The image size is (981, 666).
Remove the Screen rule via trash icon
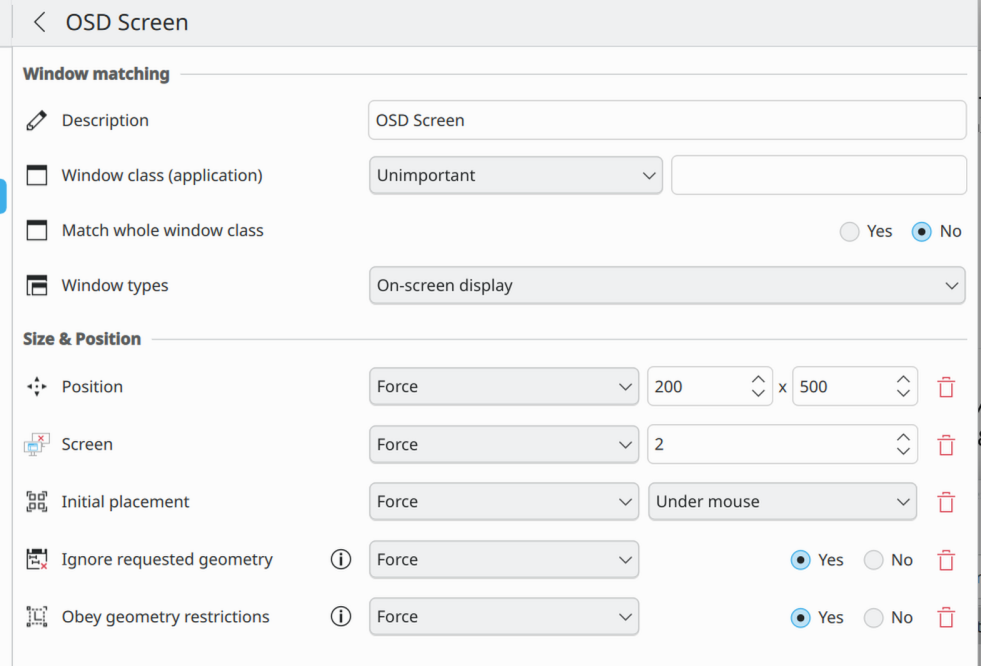[x=945, y=445]
